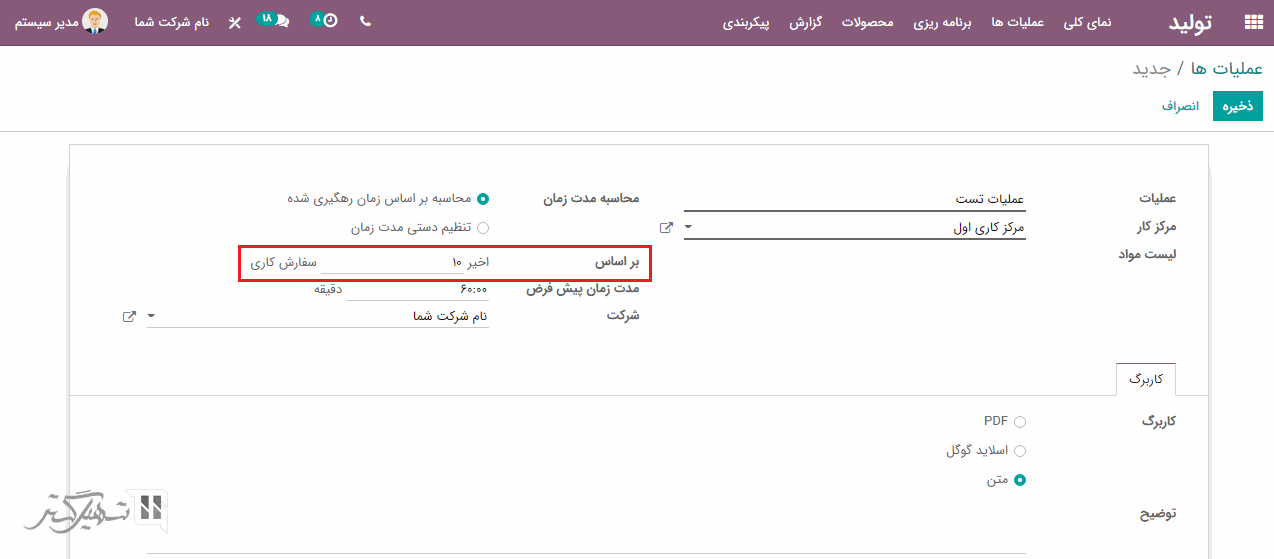
Task: Open the 'گزارش' menu
Action: (x=805, y=22)
